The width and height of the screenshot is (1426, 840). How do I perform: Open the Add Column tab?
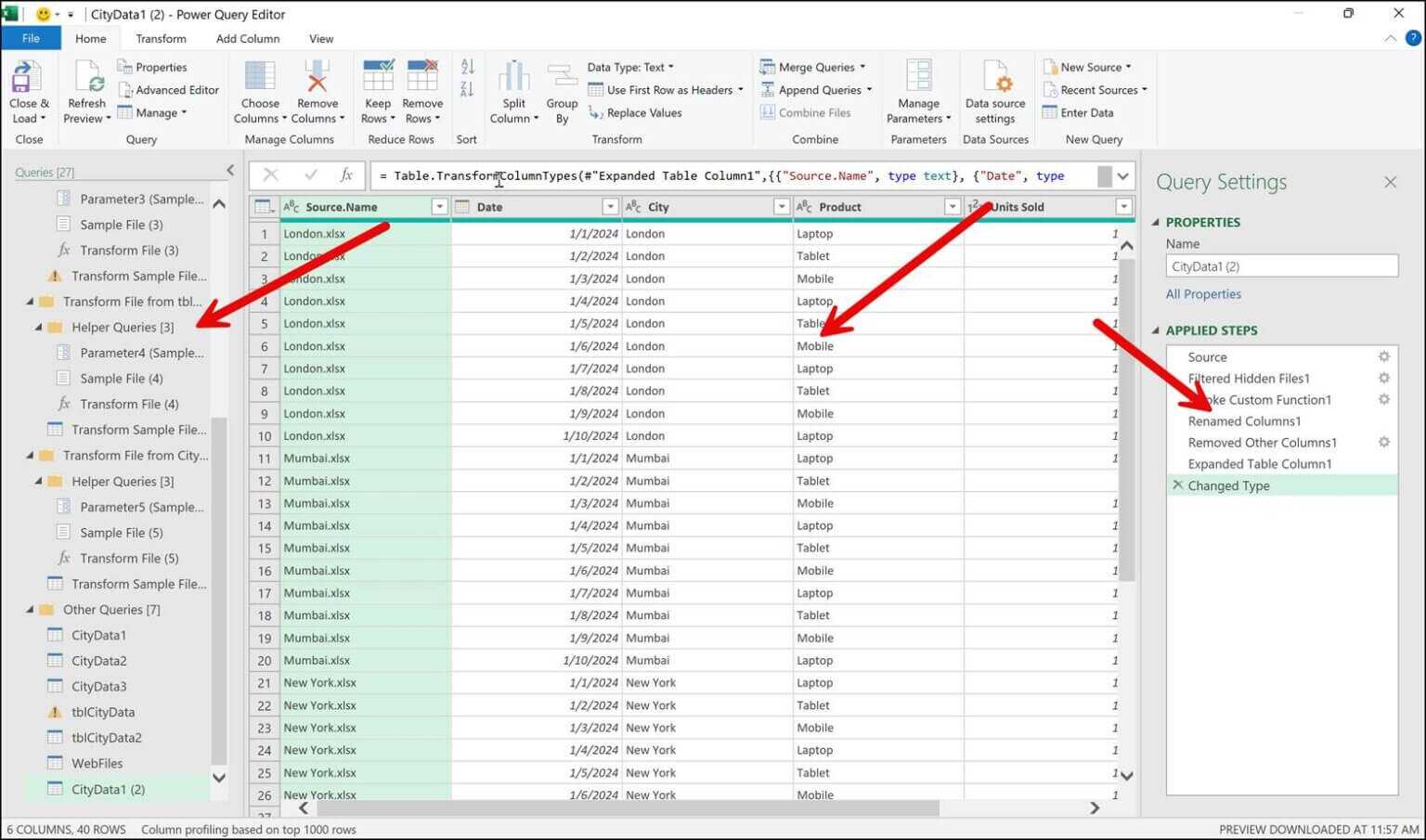tap(247, 38)
